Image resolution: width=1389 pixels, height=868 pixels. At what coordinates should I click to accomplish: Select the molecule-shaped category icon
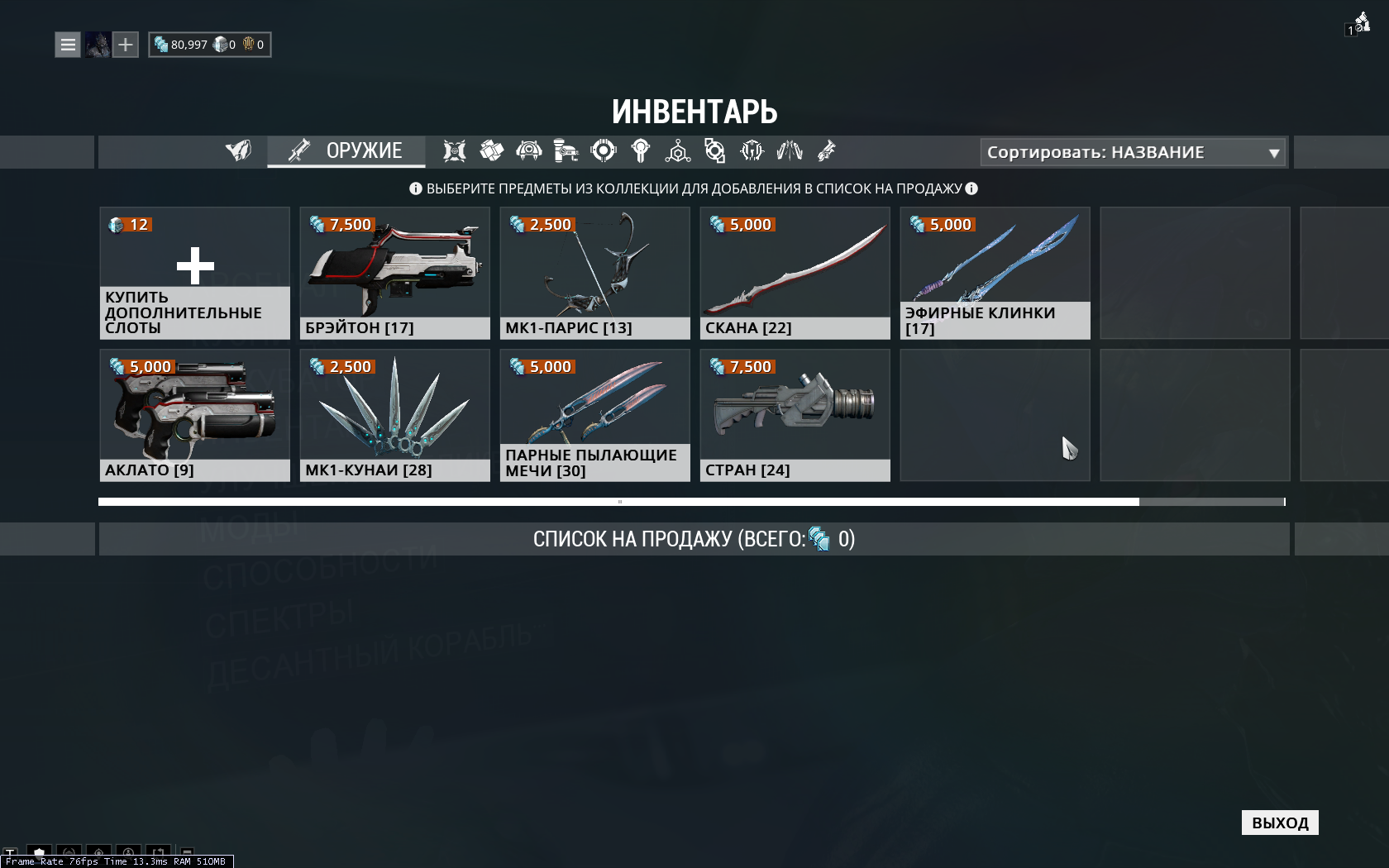pos(678,151)
